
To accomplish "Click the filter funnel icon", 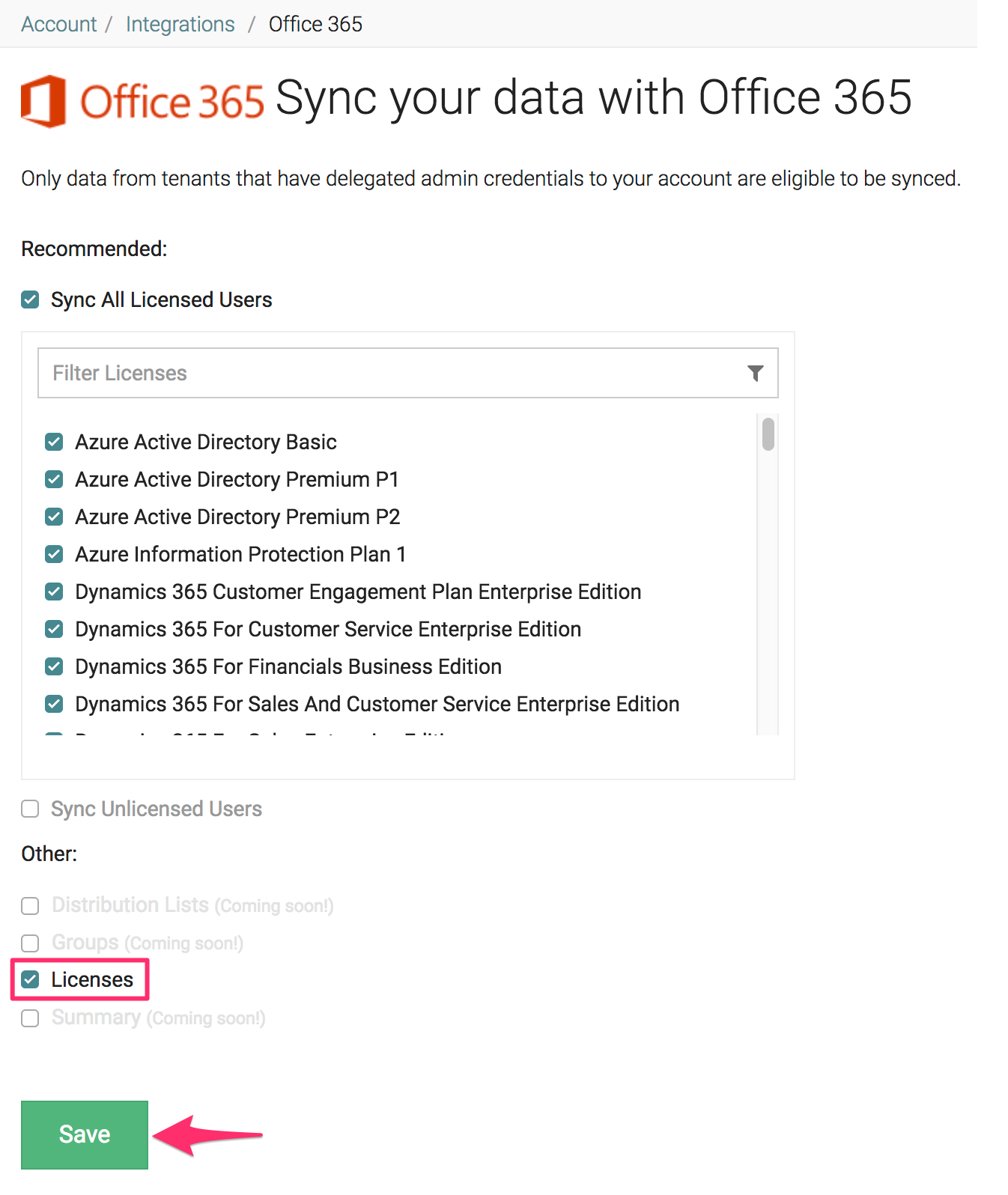I will click(756, 373).
